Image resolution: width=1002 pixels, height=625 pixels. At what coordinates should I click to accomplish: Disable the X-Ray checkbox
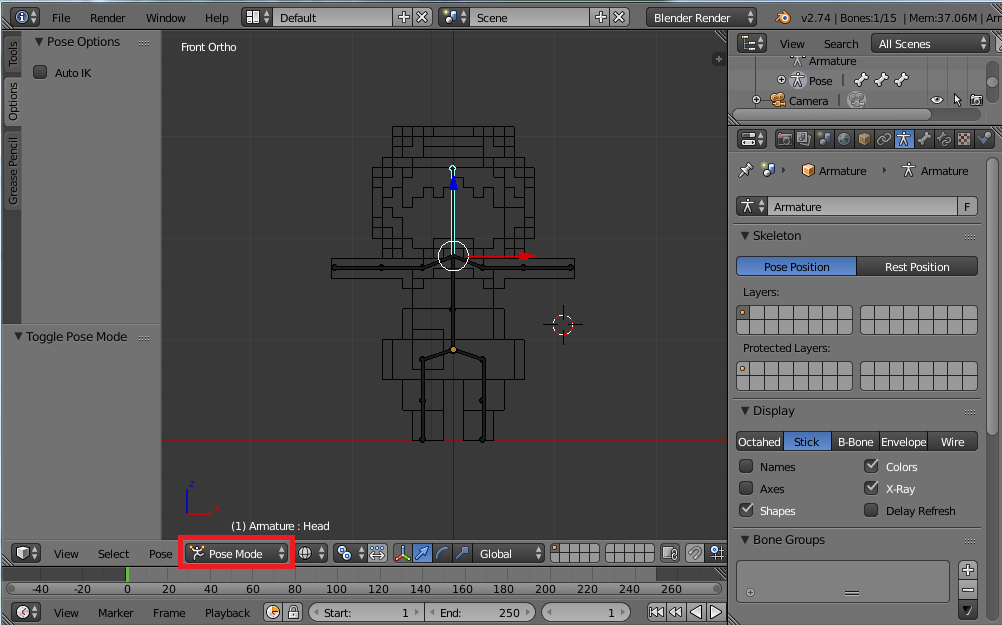point(872,488)
